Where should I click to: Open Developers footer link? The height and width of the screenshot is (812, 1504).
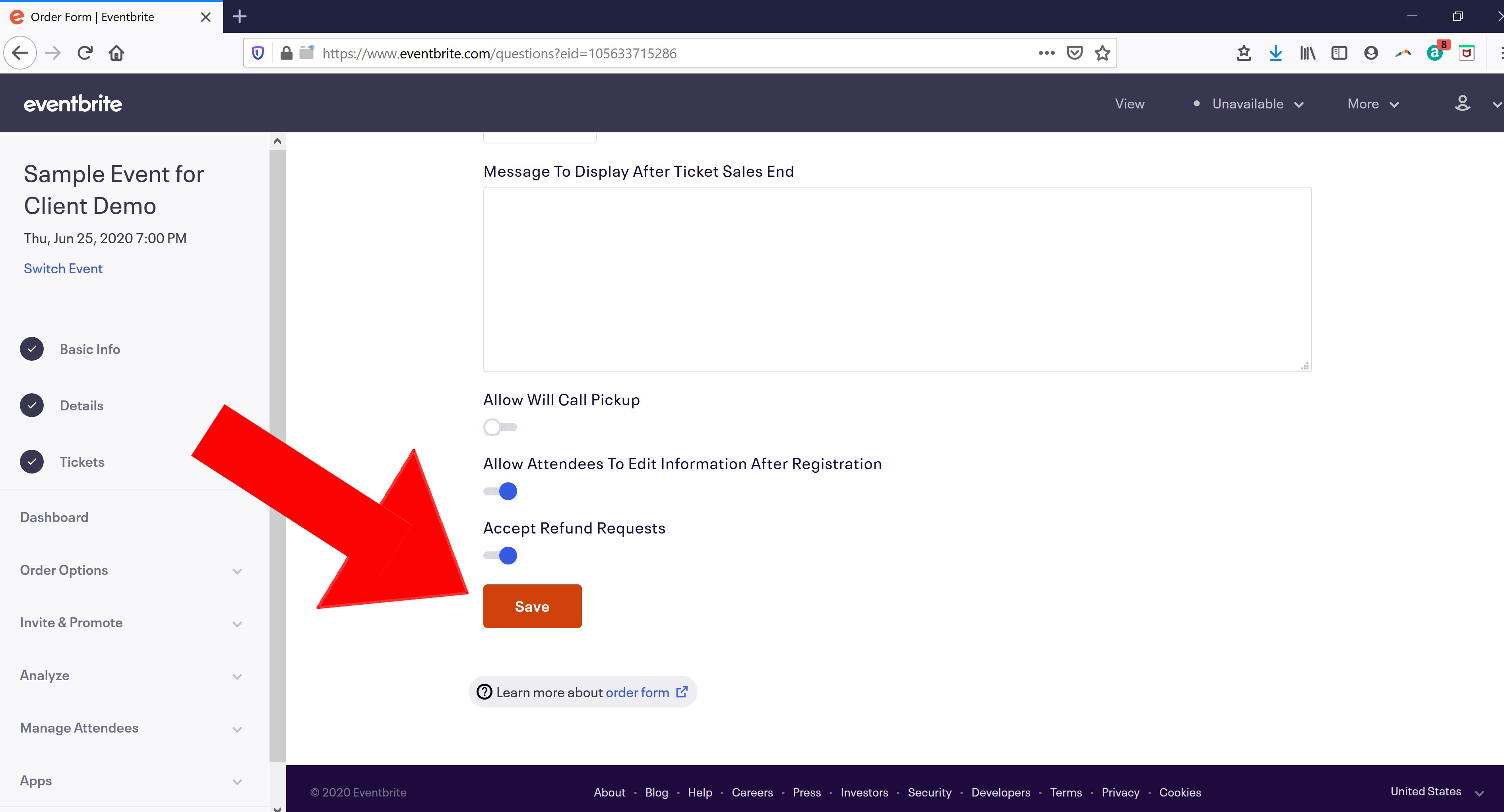(1001, 792)
